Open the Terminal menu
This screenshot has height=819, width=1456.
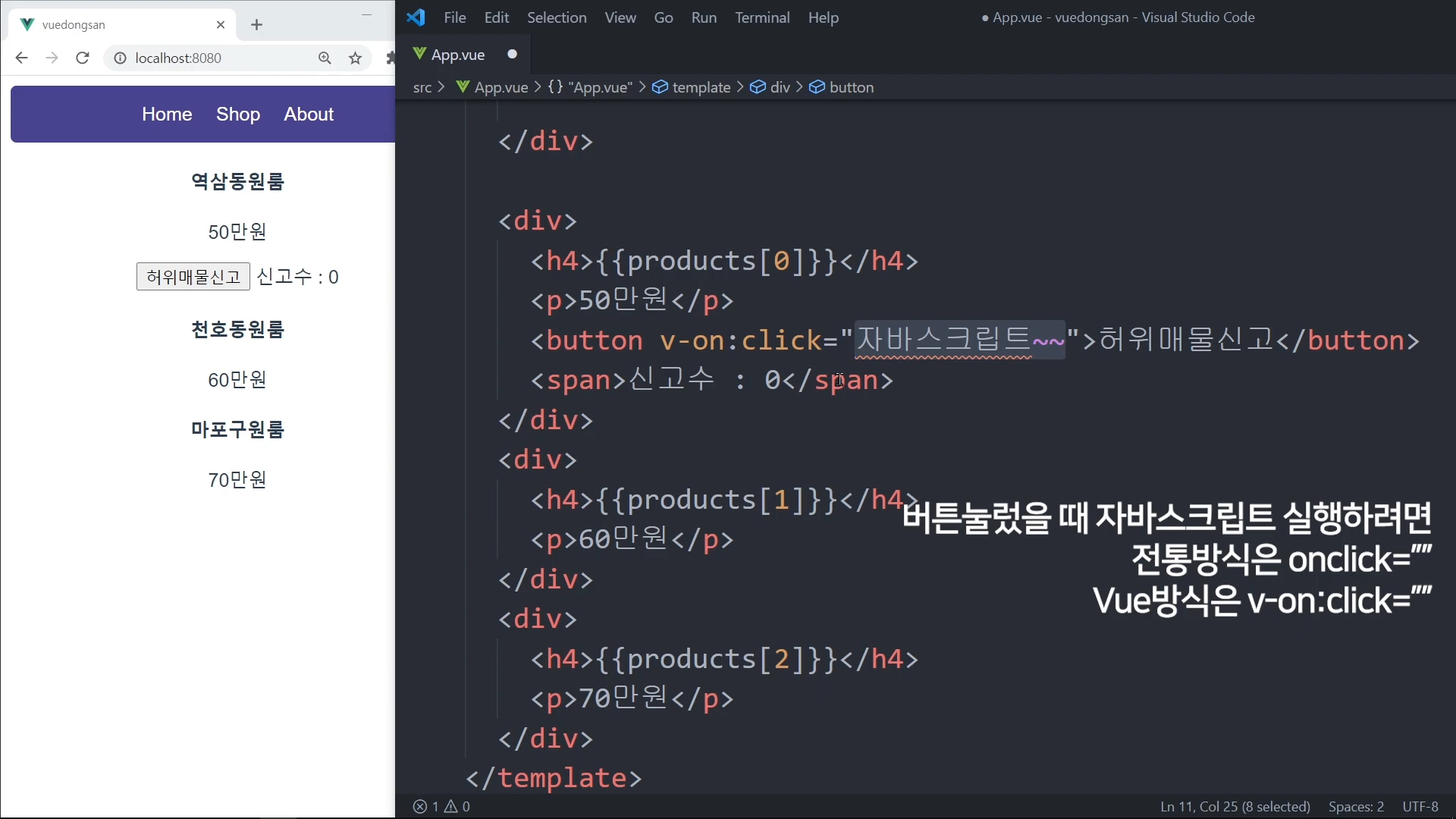(761, 17)
